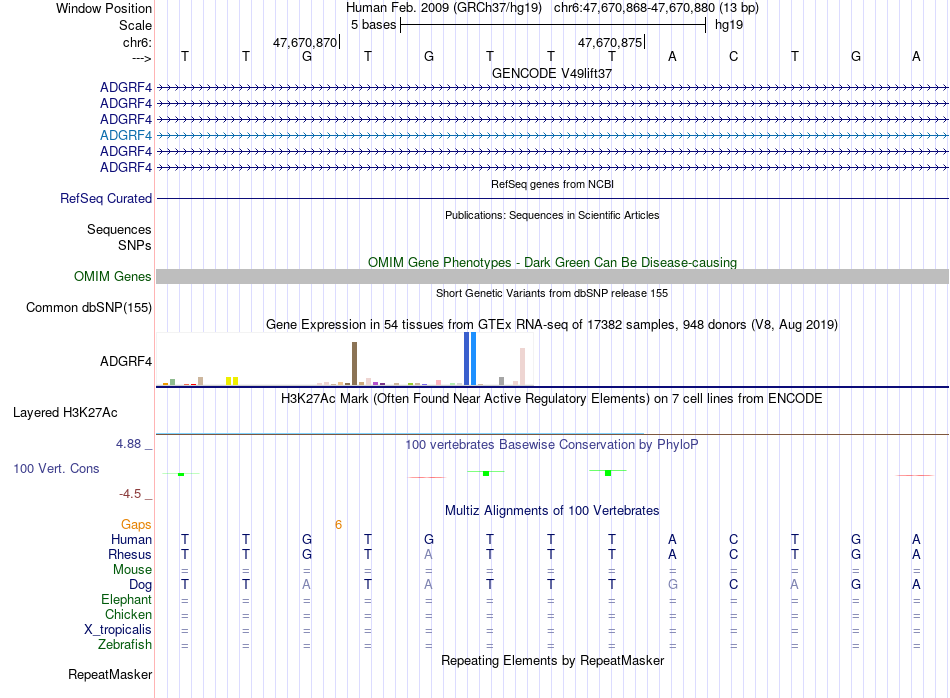Click the '5 bases' scale bar label
Screen dimensions: 950x698
[x=373, y=25]
